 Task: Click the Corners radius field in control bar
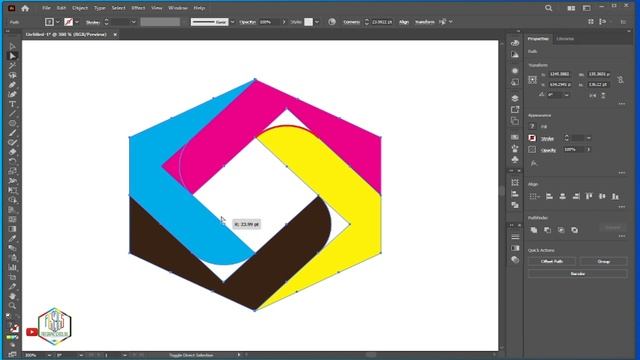382,22
